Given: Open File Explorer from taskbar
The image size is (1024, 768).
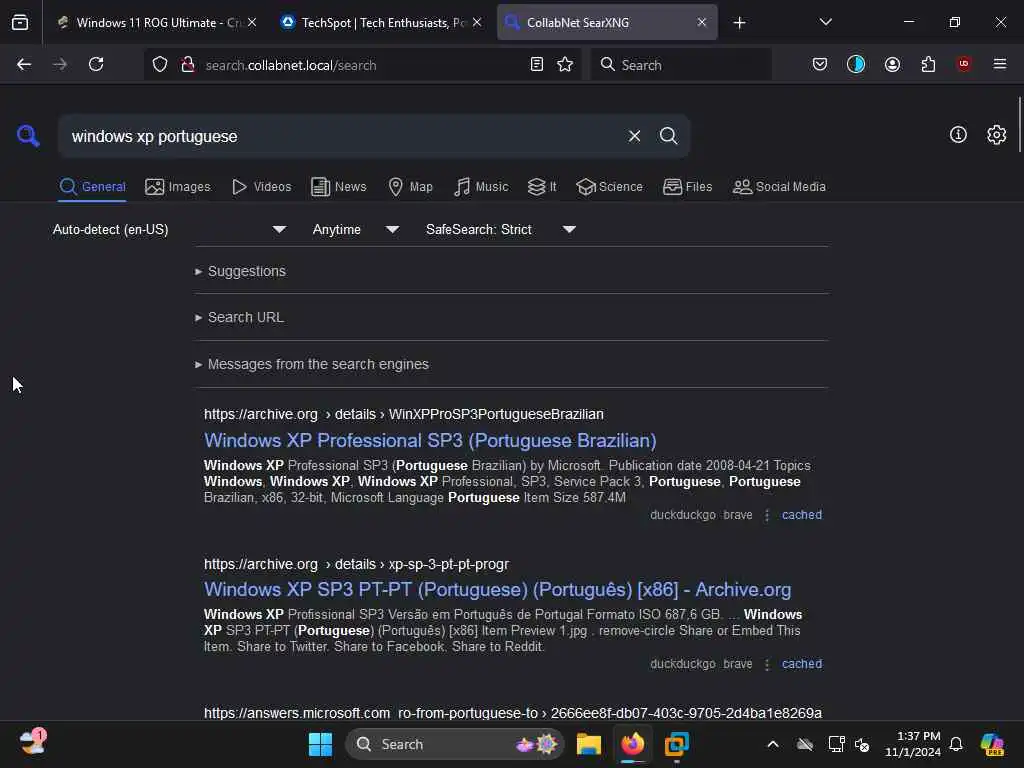Looking at the screenshot, I should (x=588, y=744).
